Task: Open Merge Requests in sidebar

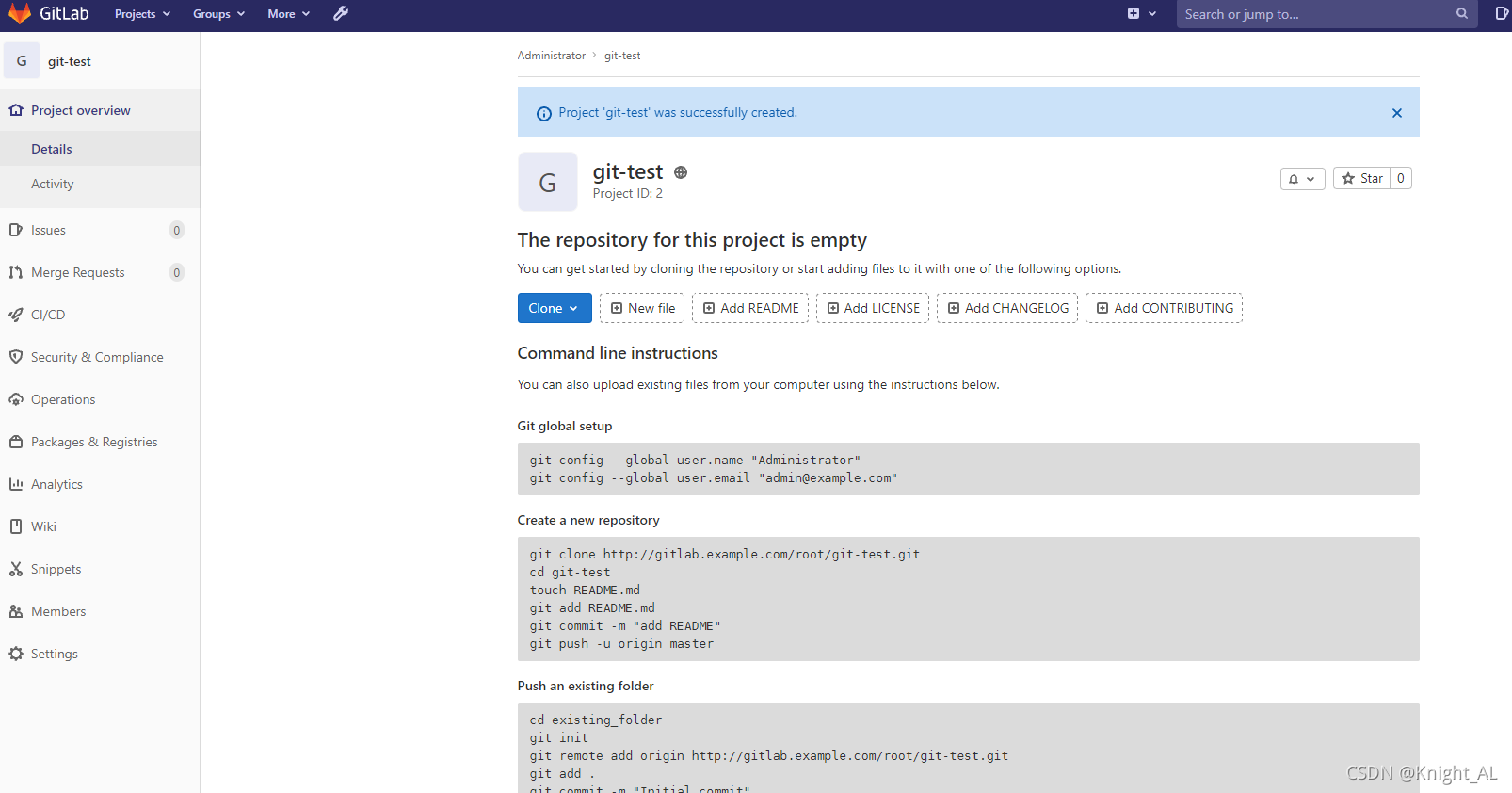Action: pyautogui.click(x=100, y=272)
